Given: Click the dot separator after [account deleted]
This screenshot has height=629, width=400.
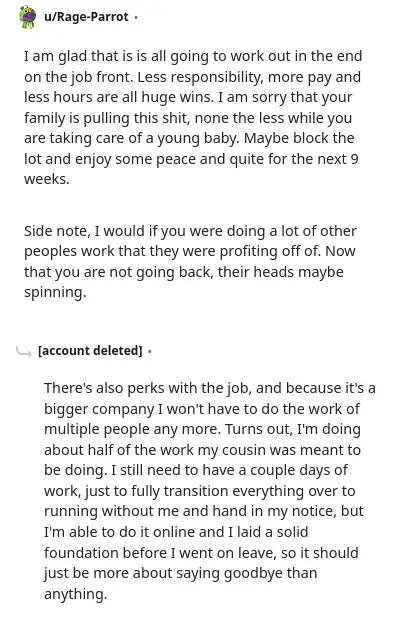Looking at the screenshot, I should coord(150,351).
